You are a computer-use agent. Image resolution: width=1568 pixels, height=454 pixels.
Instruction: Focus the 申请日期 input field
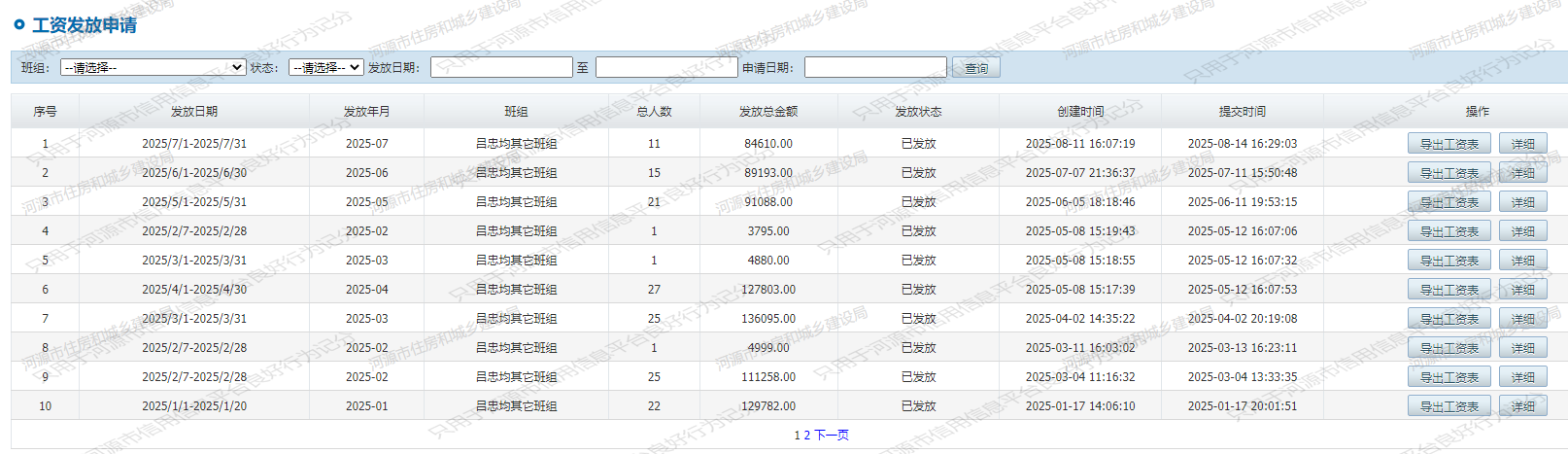coord(874,67)
